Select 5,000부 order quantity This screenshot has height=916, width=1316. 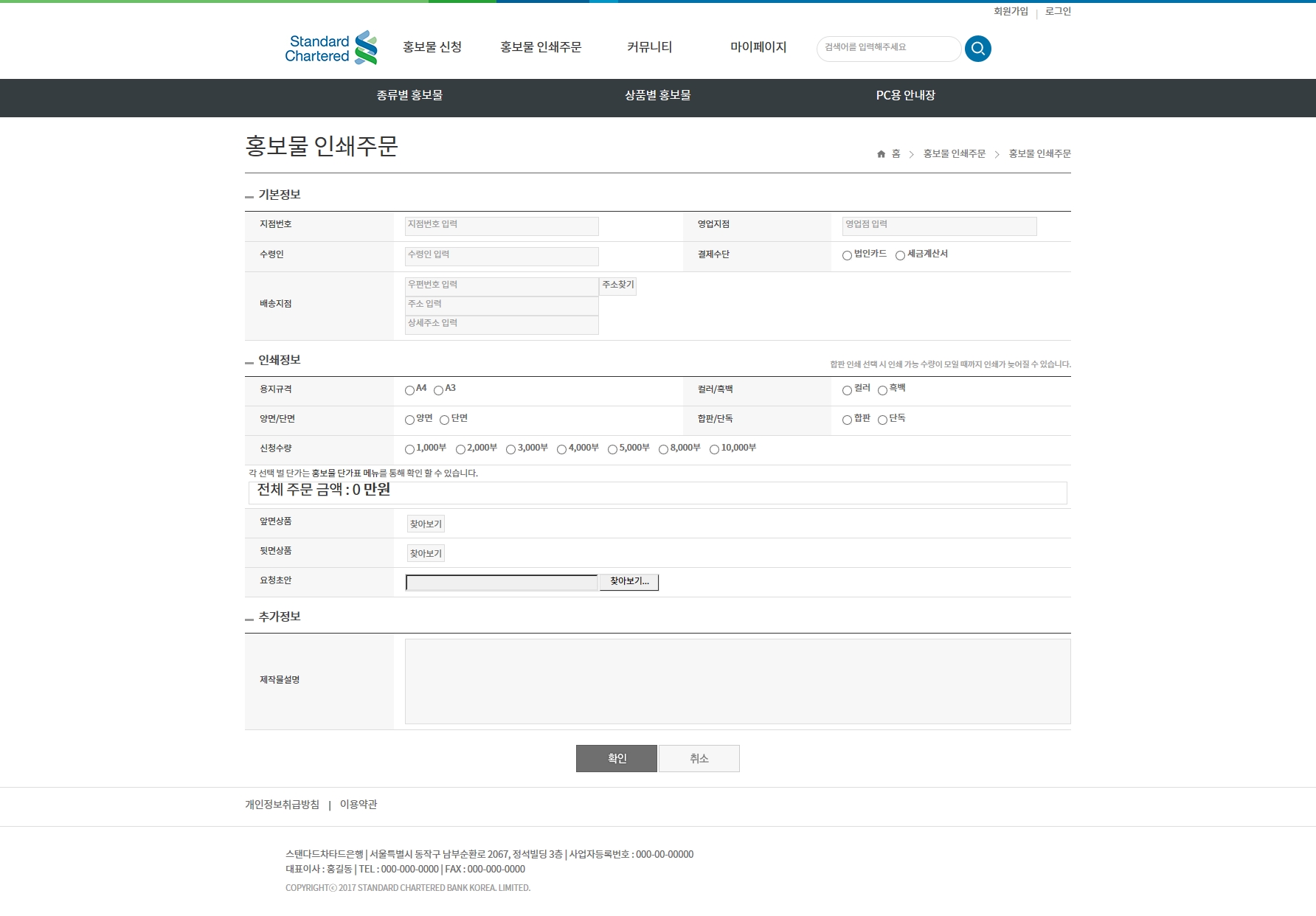click(x=612, y=449)
